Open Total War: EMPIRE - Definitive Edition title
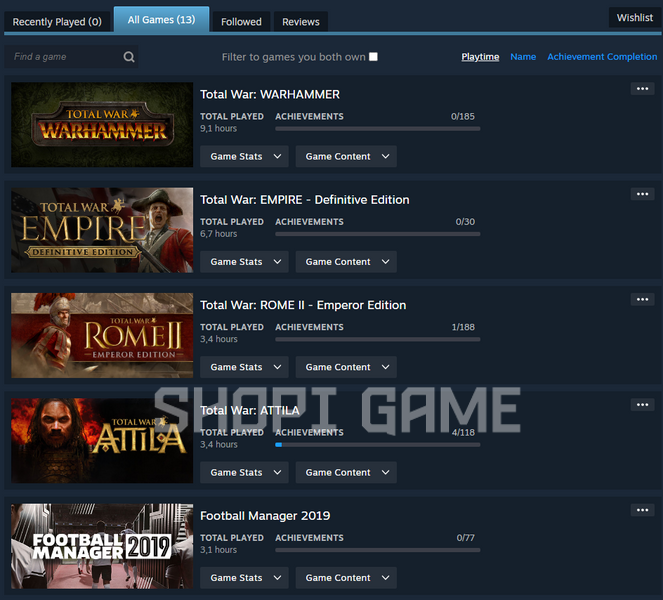663x600 pixels. point(304,200)
